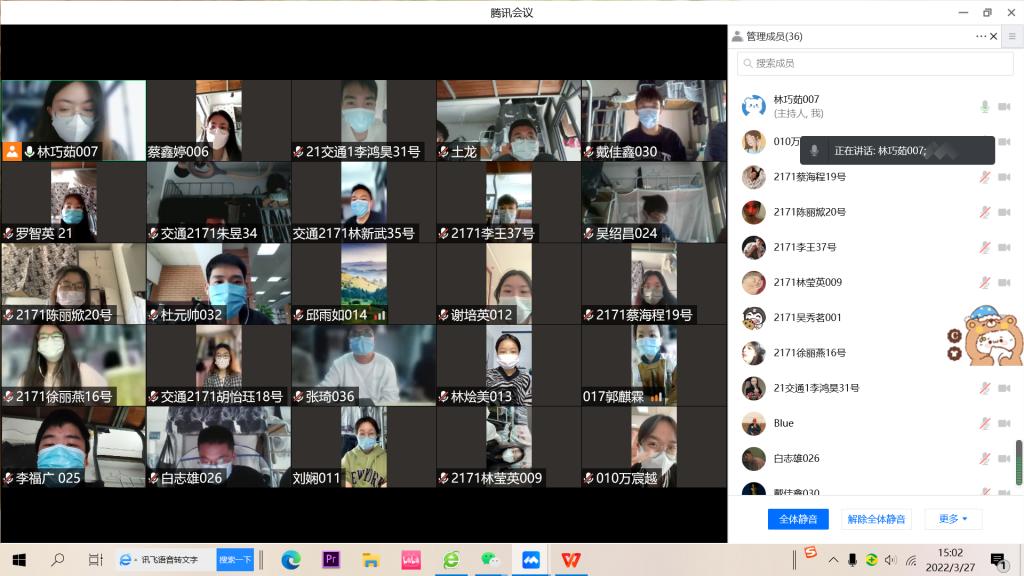Open WeChat from the taskbar
This screenshot has width=1024, height=576.
click(x=490, y=560)
